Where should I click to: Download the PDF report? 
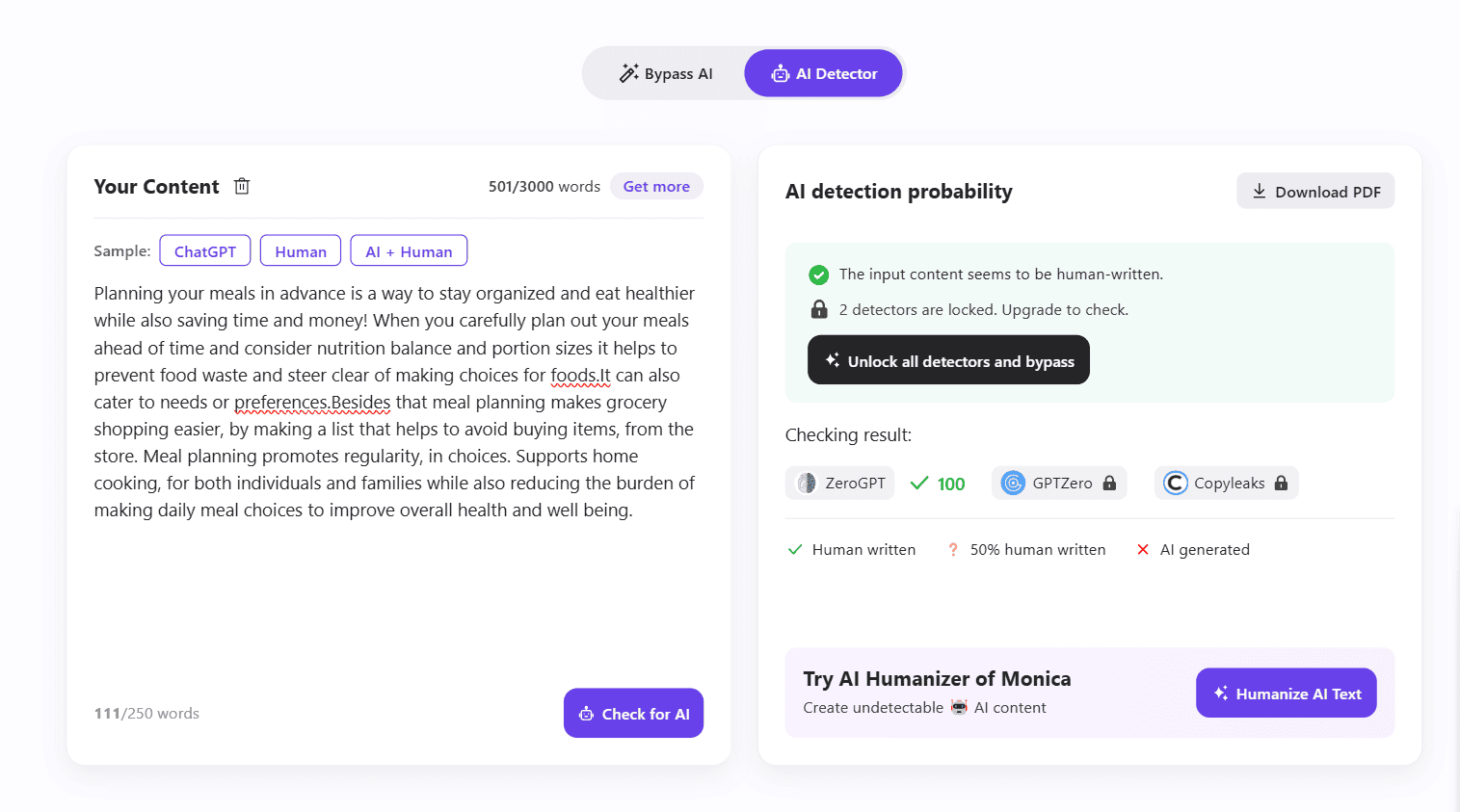tap(1315, 191)
